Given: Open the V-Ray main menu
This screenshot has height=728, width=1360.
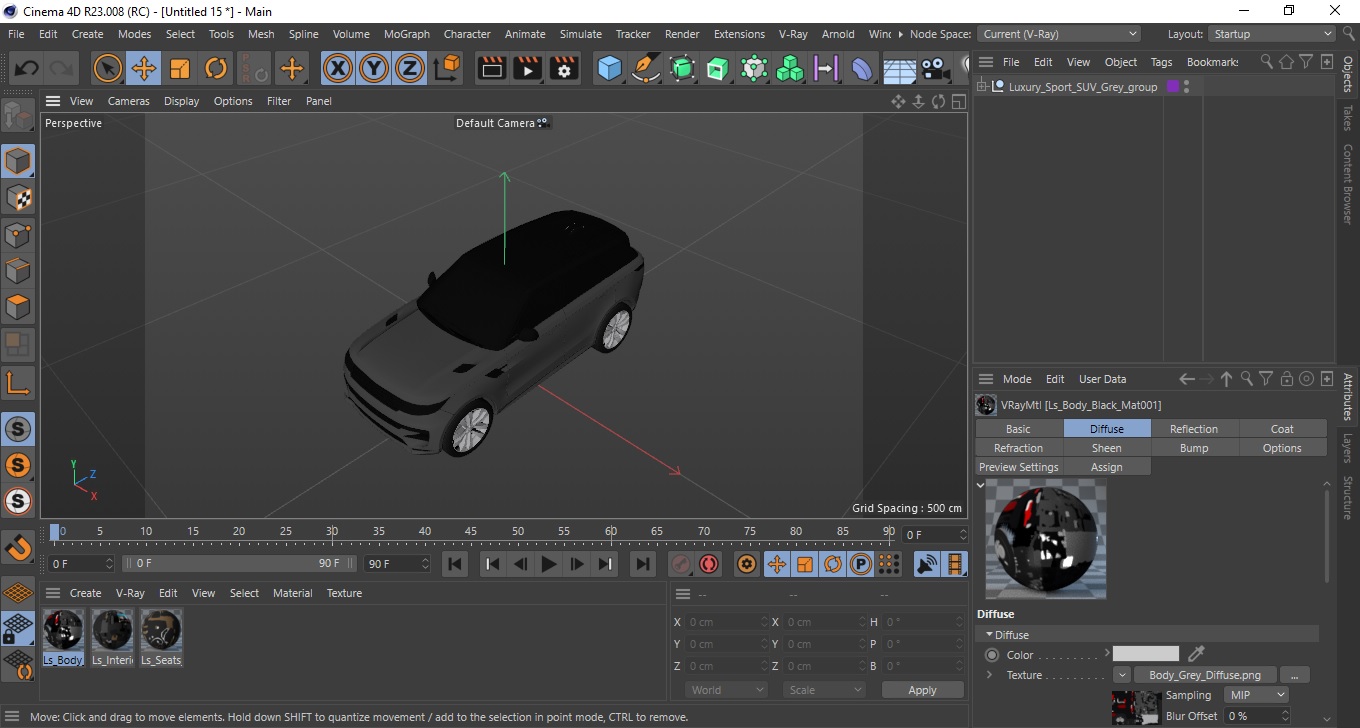Looking at the screenshot, I should coord(792,34).
